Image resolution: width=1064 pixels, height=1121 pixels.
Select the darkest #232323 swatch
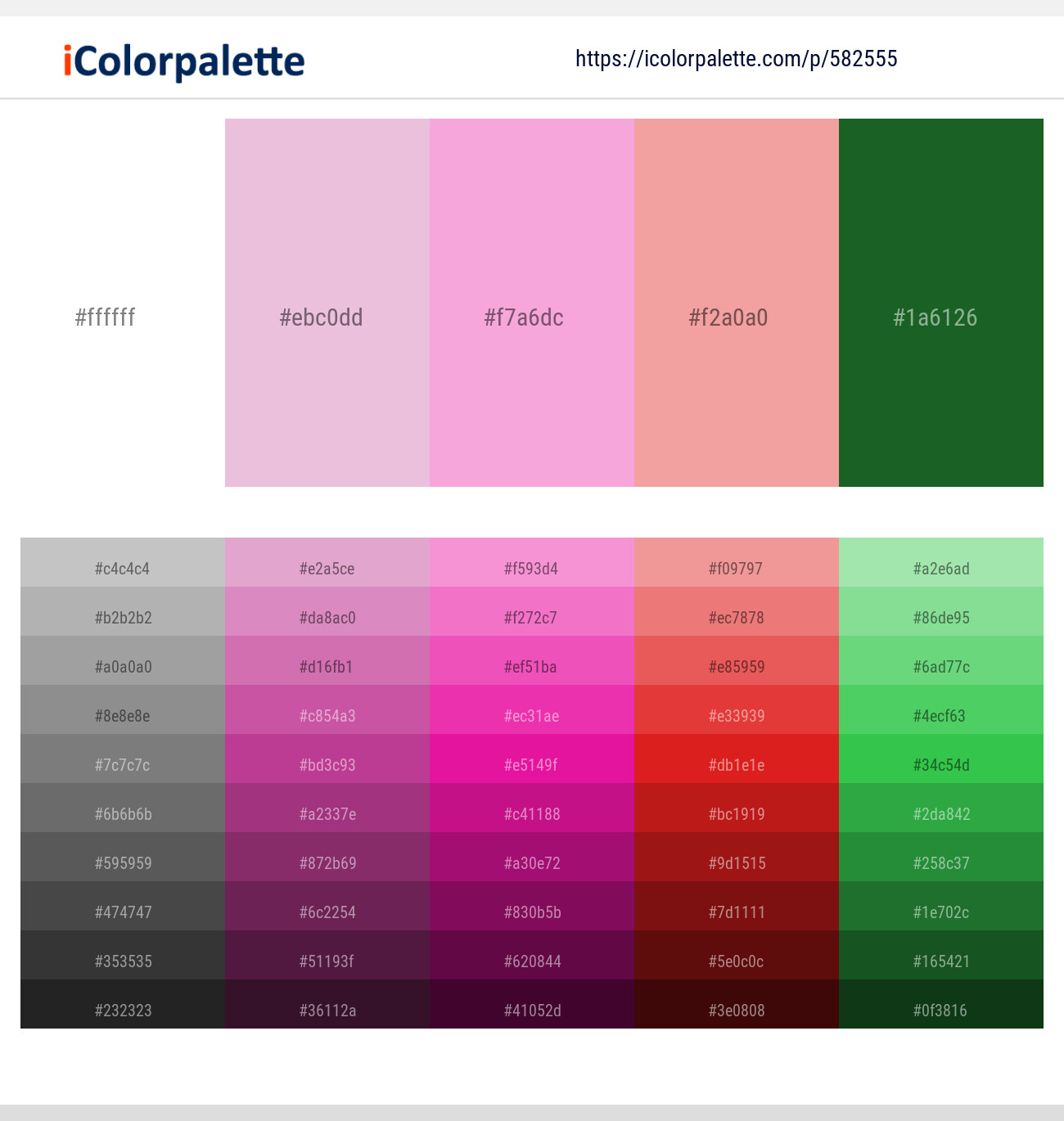click(122, 1011)
